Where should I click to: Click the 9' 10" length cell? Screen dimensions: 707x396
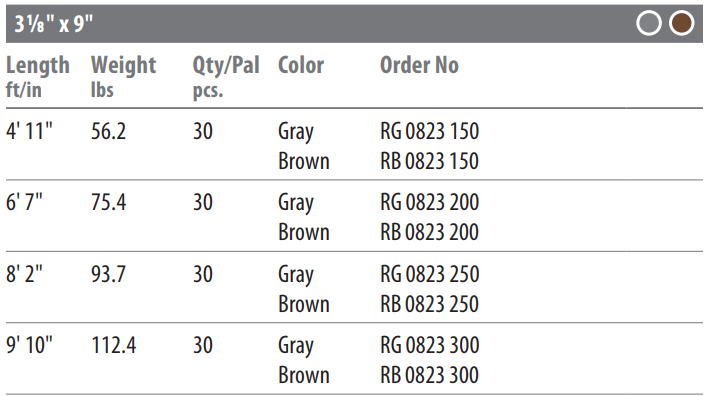29,345
